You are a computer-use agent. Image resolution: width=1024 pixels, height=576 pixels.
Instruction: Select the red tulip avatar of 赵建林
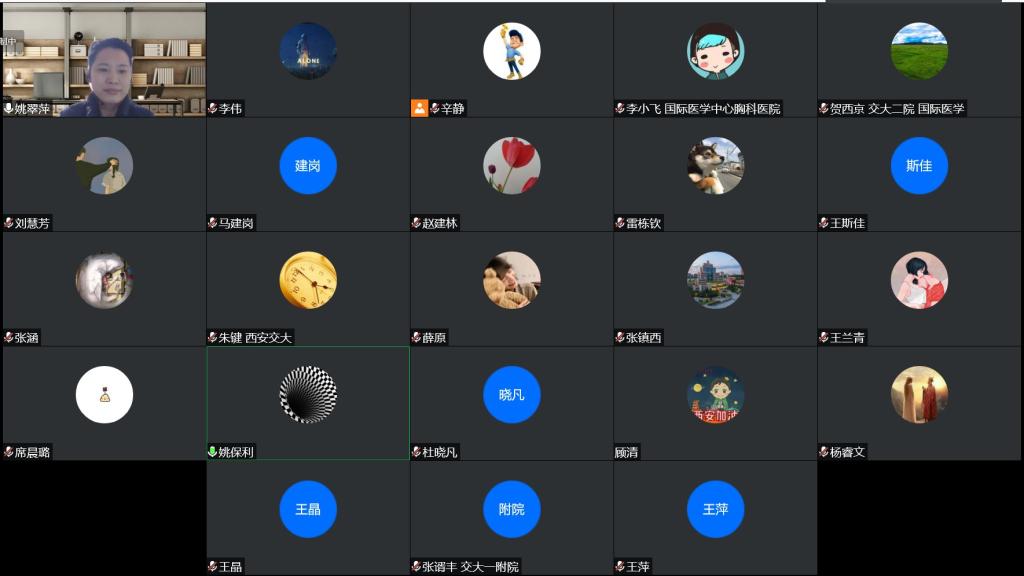click(512, 166)
